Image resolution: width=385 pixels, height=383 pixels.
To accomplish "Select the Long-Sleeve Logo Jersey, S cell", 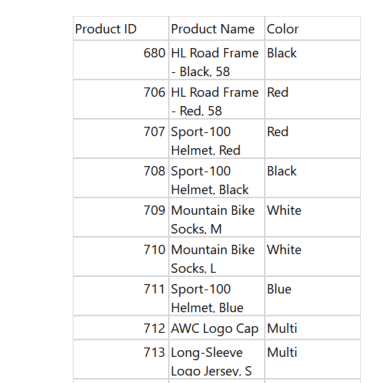I will click(x=217, y=359).
